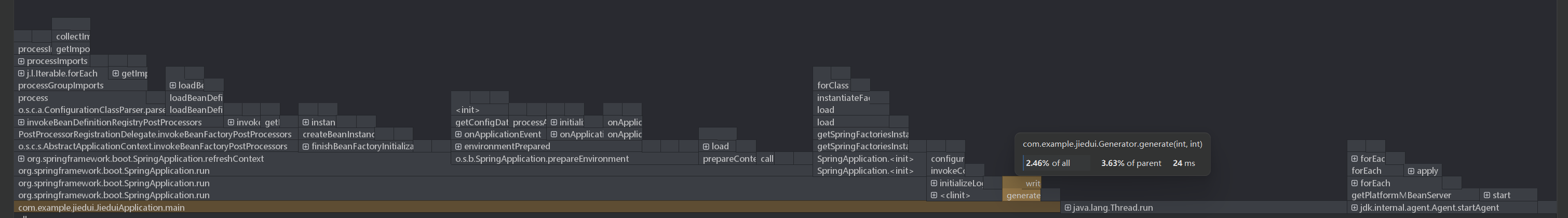The height and width of the screenshot is (218, 1568).
Task: Click the PostProcessorRegistrationDelegate.invokeBeanFactoryPostProcessors frame
Action: pyautogui.click(x=155, y=134)
